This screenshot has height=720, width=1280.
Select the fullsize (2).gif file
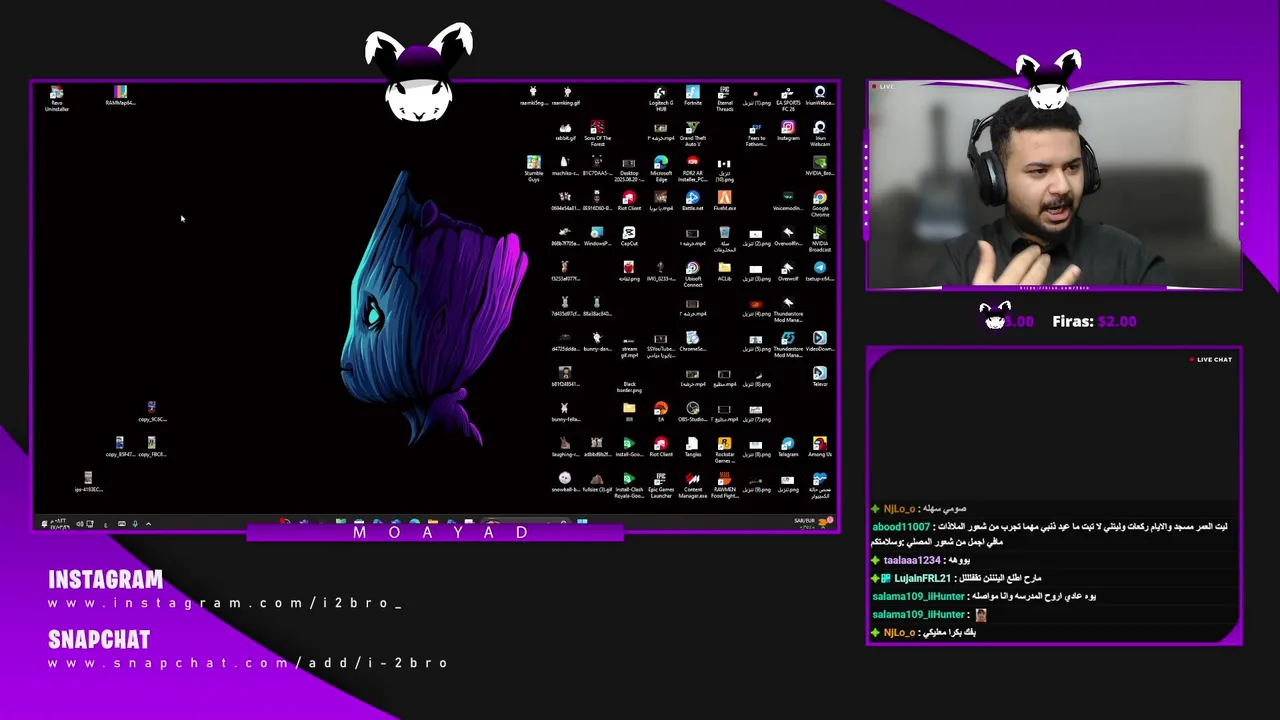597,481
